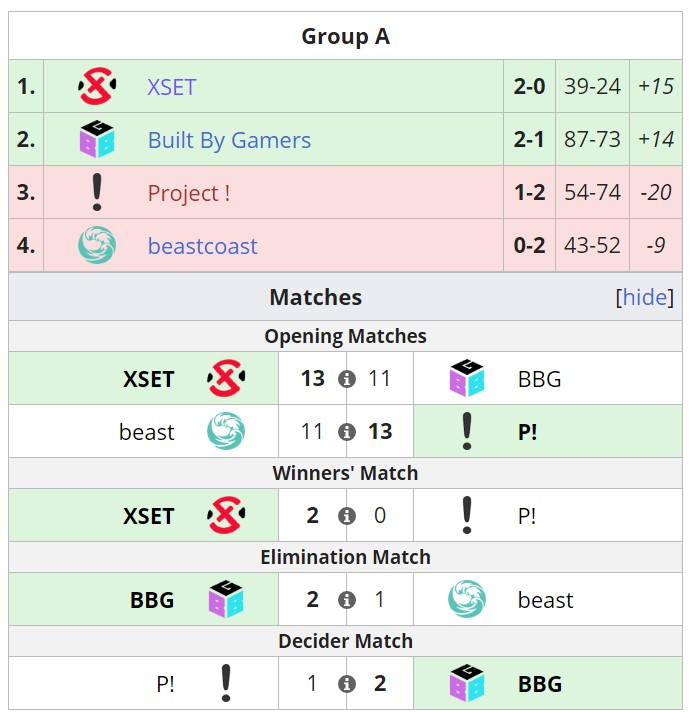Image resolution: width=690 pixels, height=722 pixels.
Task: Click the Built By Gamers cube logo in standings
Action: coord(97,139)
